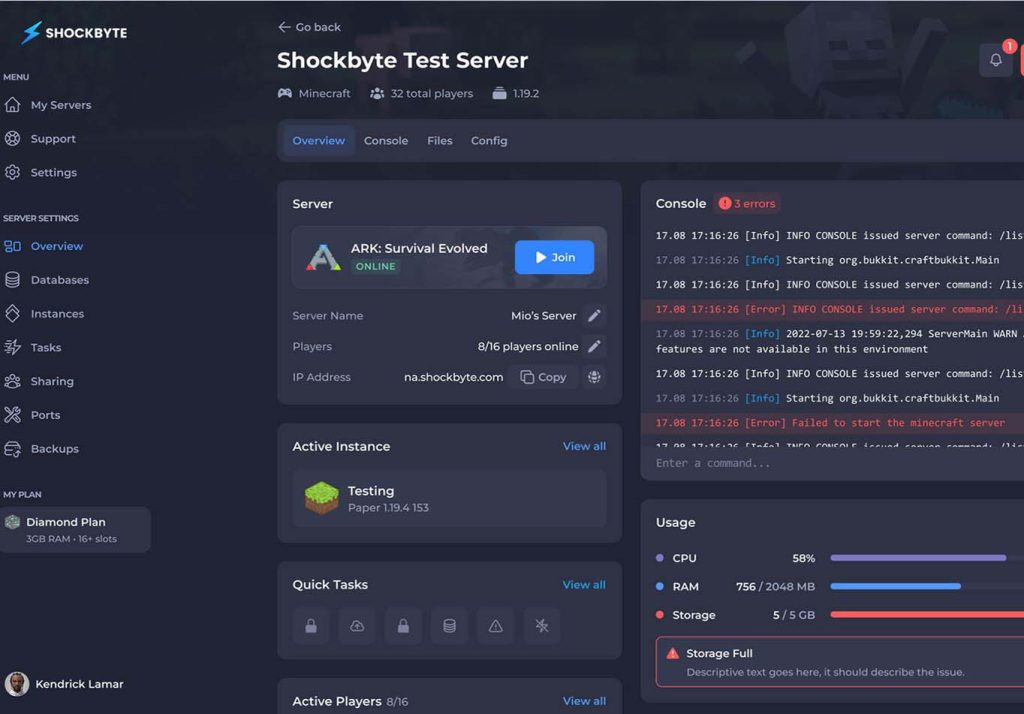
Task: Click the Storage usage bar
Action: (x=927, y=615)
